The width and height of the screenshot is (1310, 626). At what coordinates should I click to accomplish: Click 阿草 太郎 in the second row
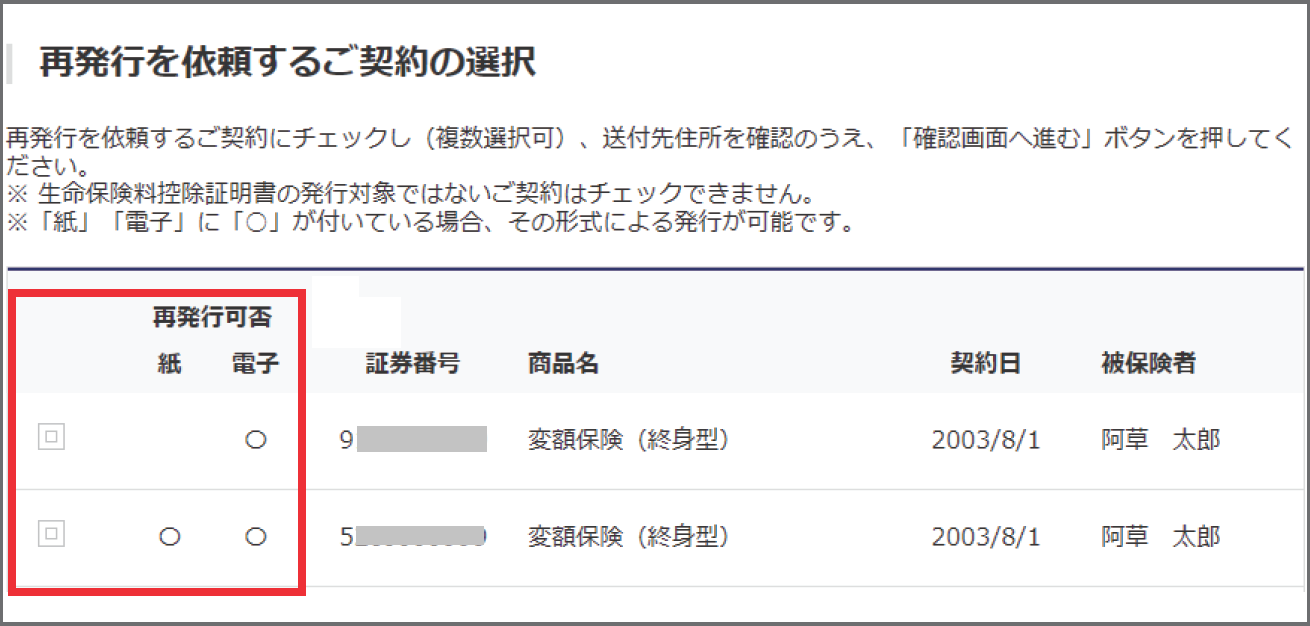tap(1161, 538)
